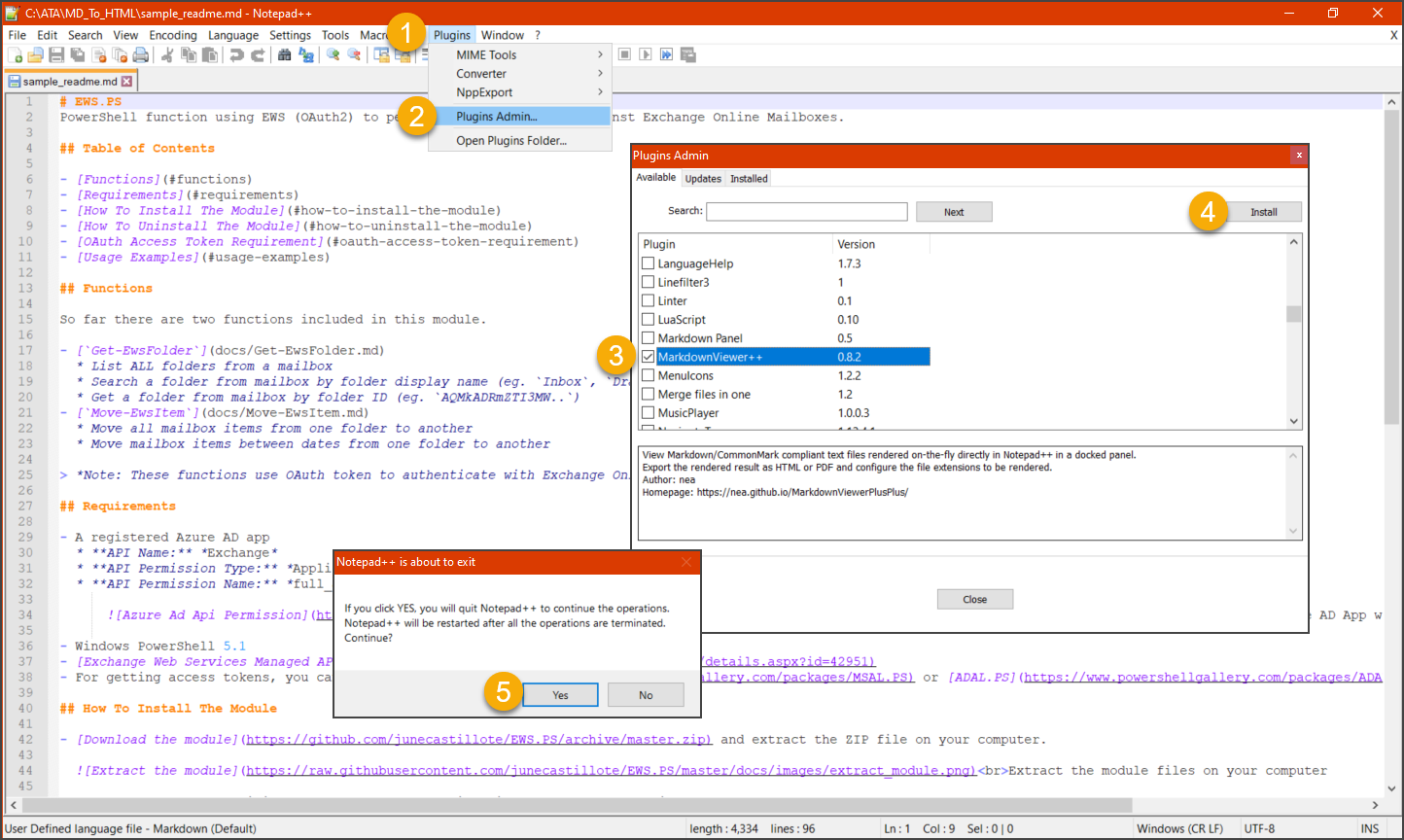Viewport: 1404px width, 840px height.
Task: Click the Zoom In magnifier icon
Action: point(333,54)
